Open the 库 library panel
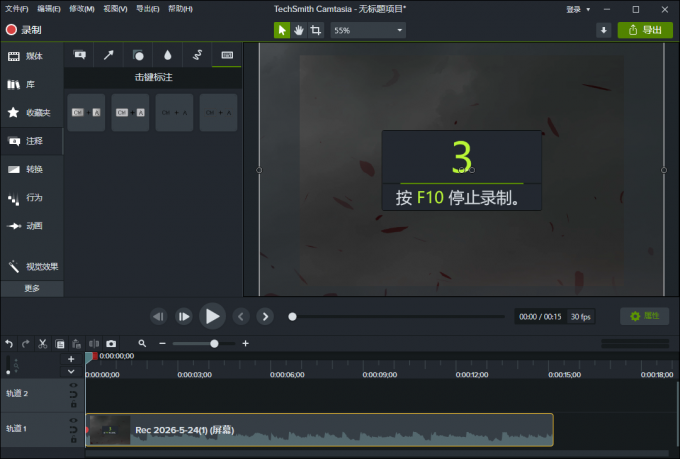Screen dimensions: 680x459 click(x=32, y=84)
